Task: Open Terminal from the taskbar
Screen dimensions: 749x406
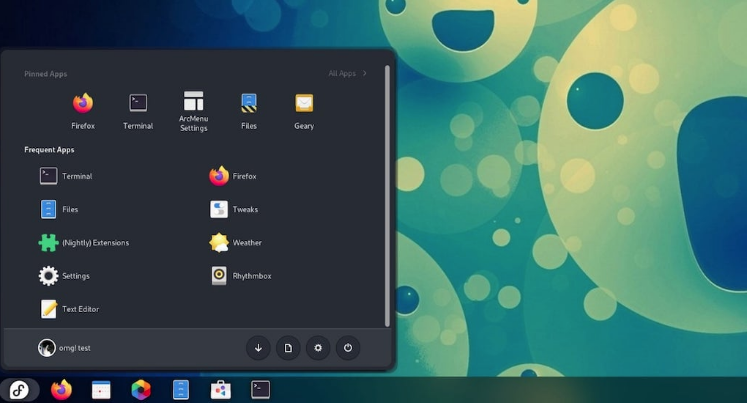Action: pos(260,390)
